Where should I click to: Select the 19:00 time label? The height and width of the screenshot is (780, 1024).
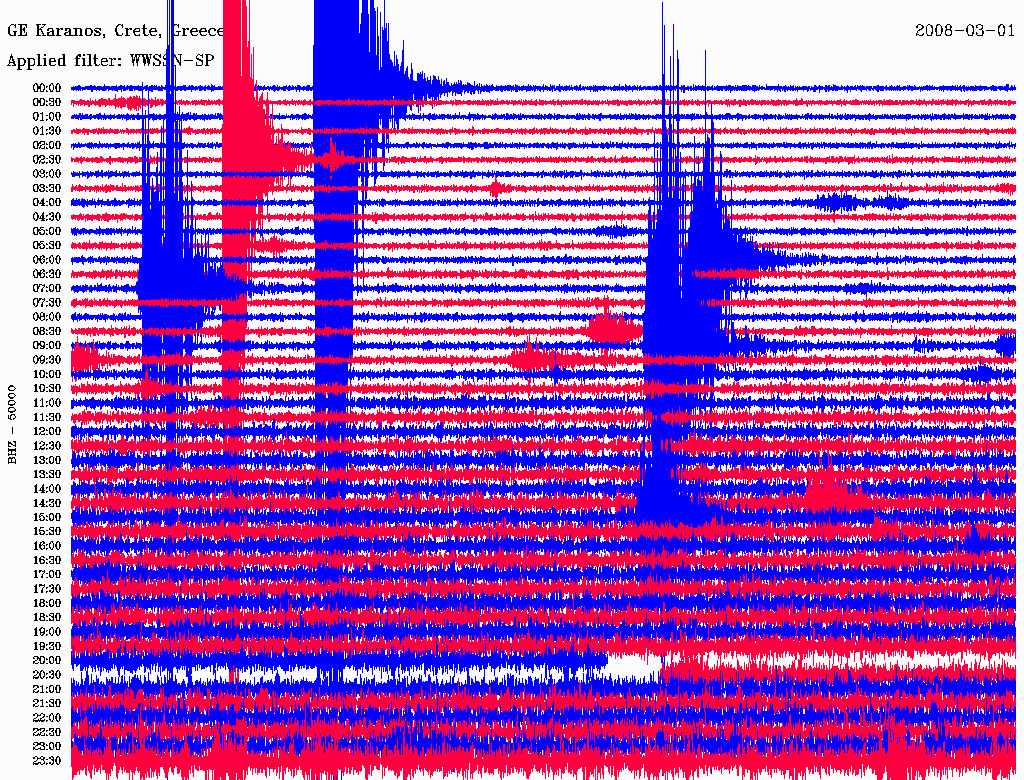click(47, 632)
